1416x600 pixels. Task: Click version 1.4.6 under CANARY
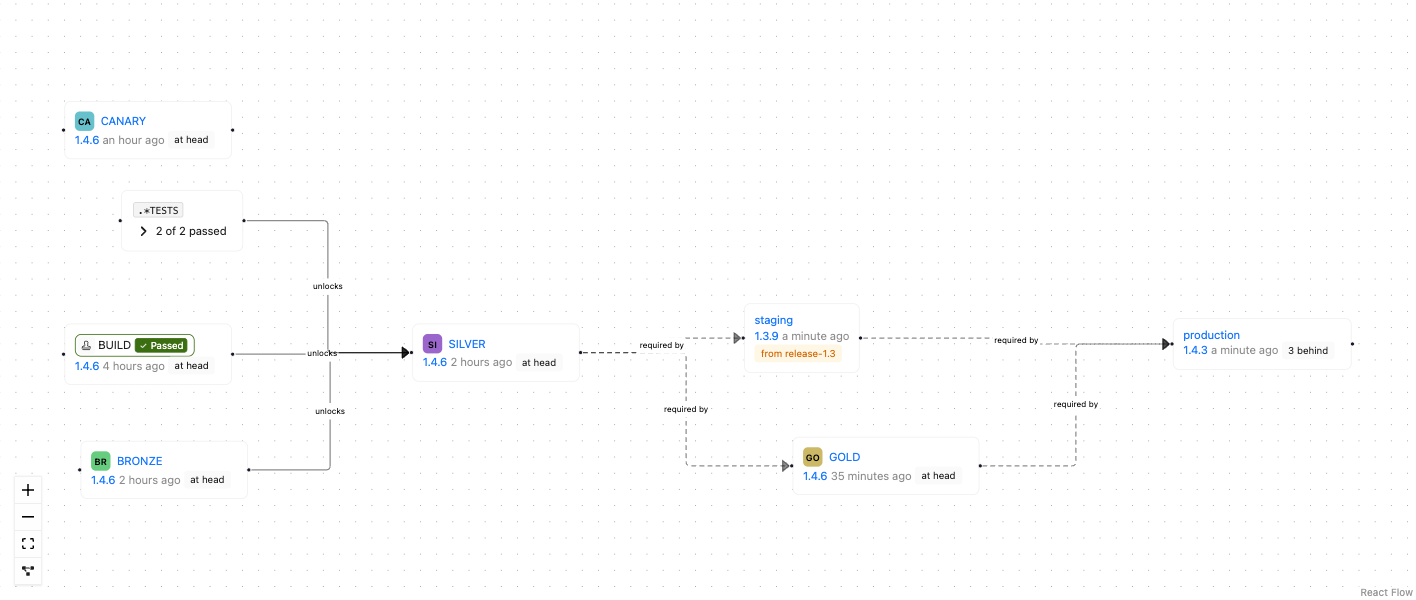[87, 140]
